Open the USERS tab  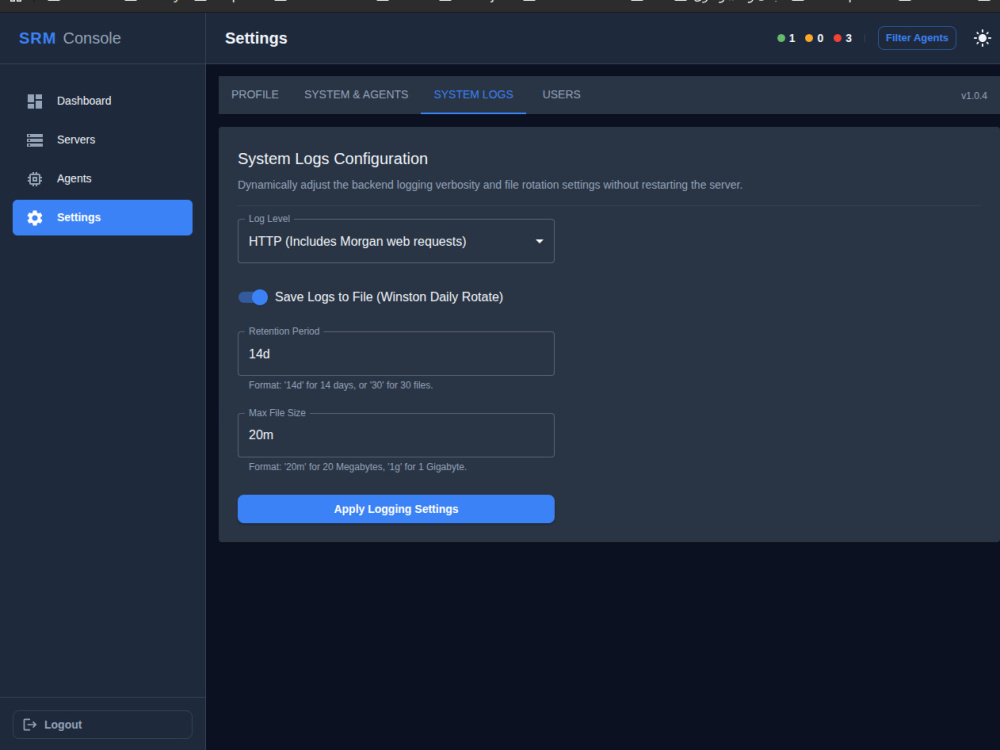(561, 95)
